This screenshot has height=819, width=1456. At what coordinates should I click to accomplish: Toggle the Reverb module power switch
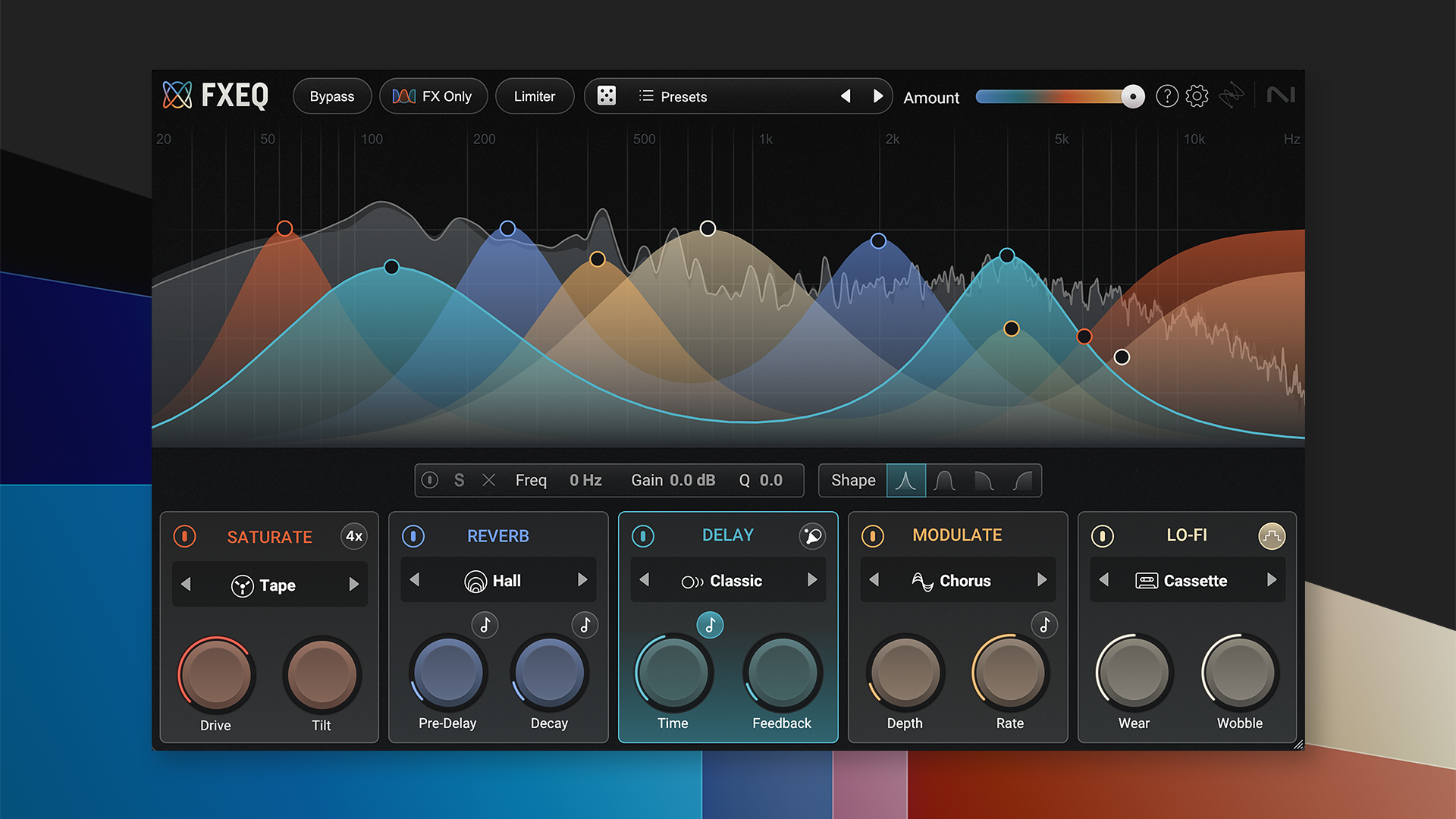click(x=413, y=536)
